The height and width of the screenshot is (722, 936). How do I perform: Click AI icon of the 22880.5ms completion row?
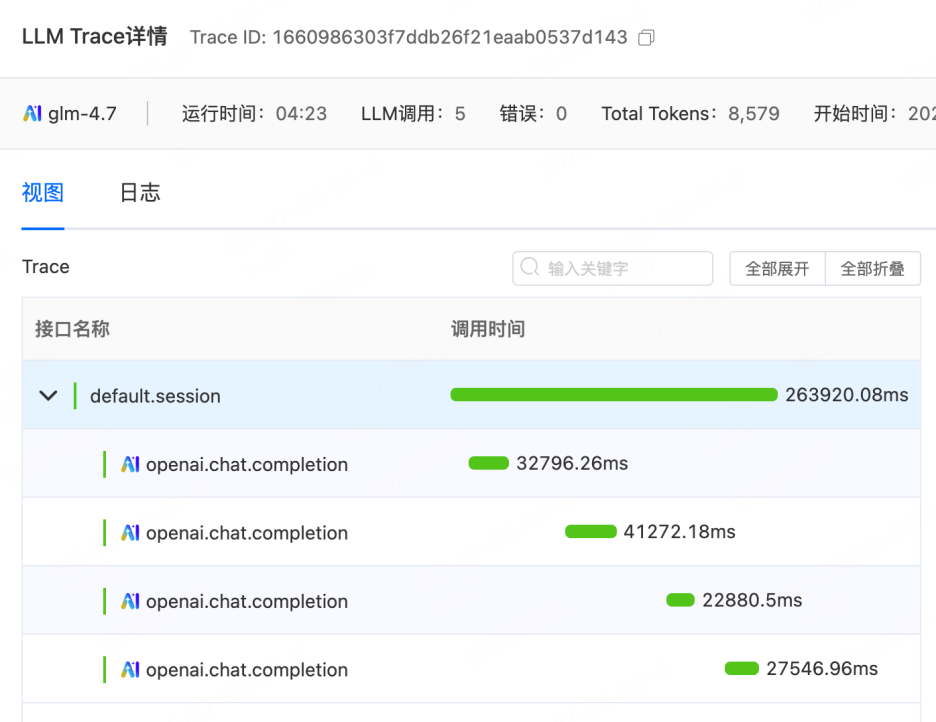[x=130, y=601]
